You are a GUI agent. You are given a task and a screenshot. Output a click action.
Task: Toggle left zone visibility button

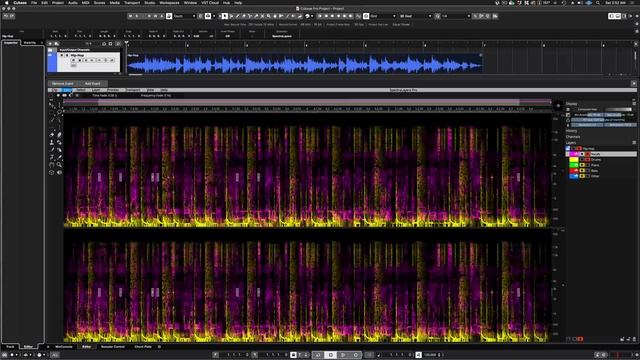[x=611, y=16]
